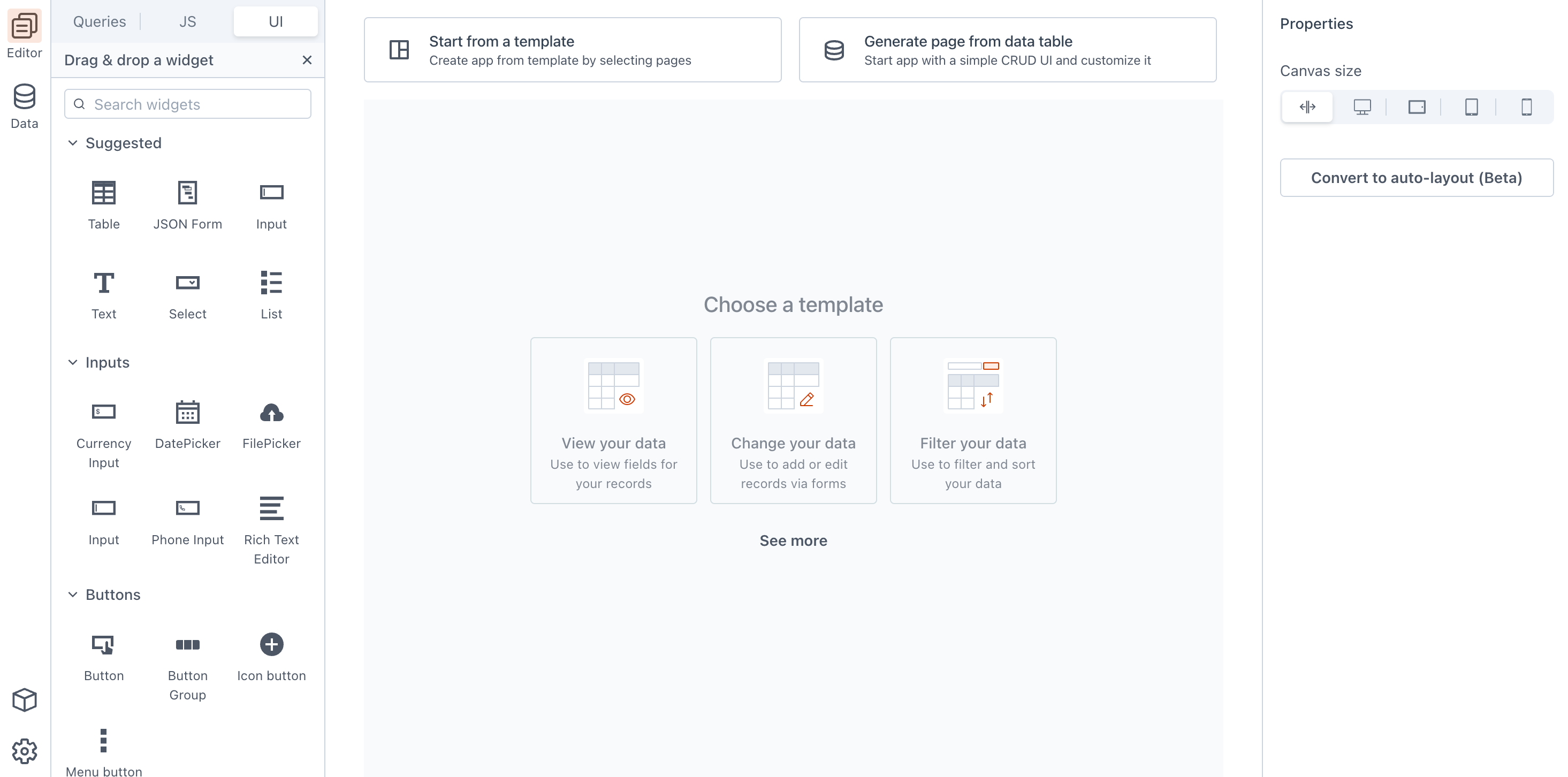
Task: Collapse the Inputs section
Action: pos(71,361)
